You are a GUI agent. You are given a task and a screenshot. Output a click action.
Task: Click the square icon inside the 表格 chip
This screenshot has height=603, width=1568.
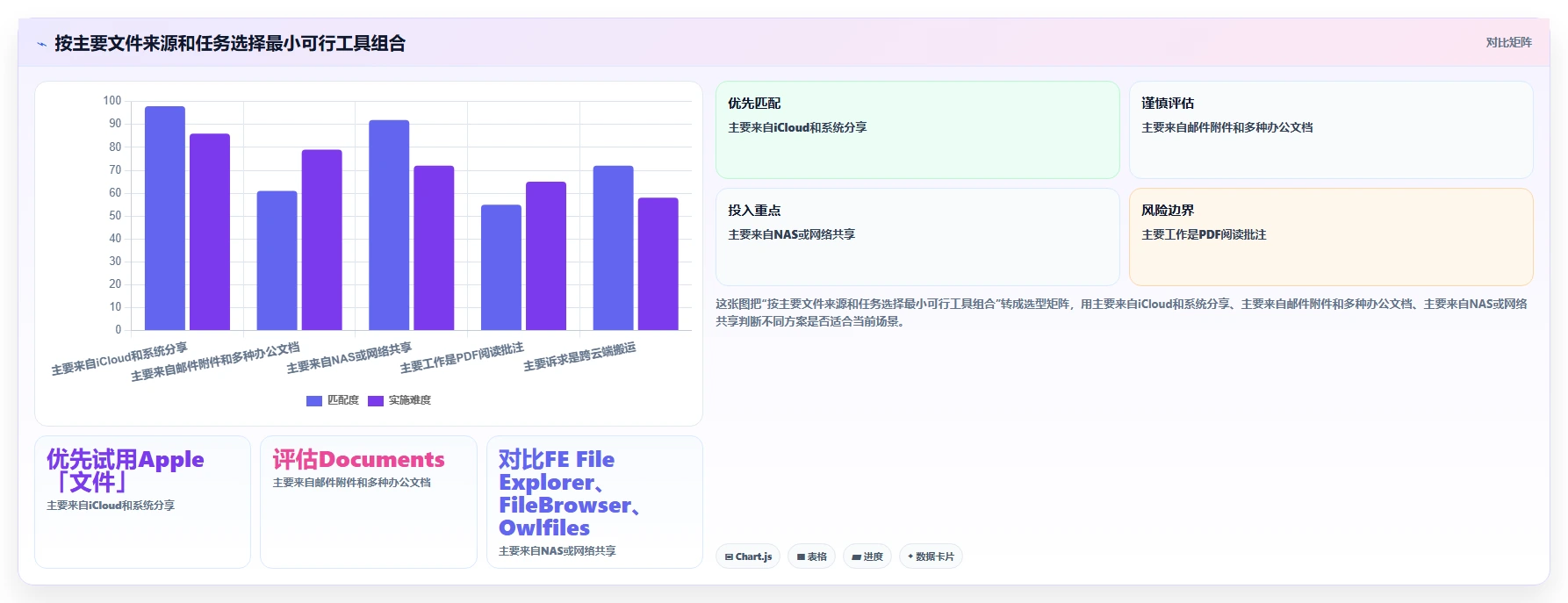click(x=801, y=556)
